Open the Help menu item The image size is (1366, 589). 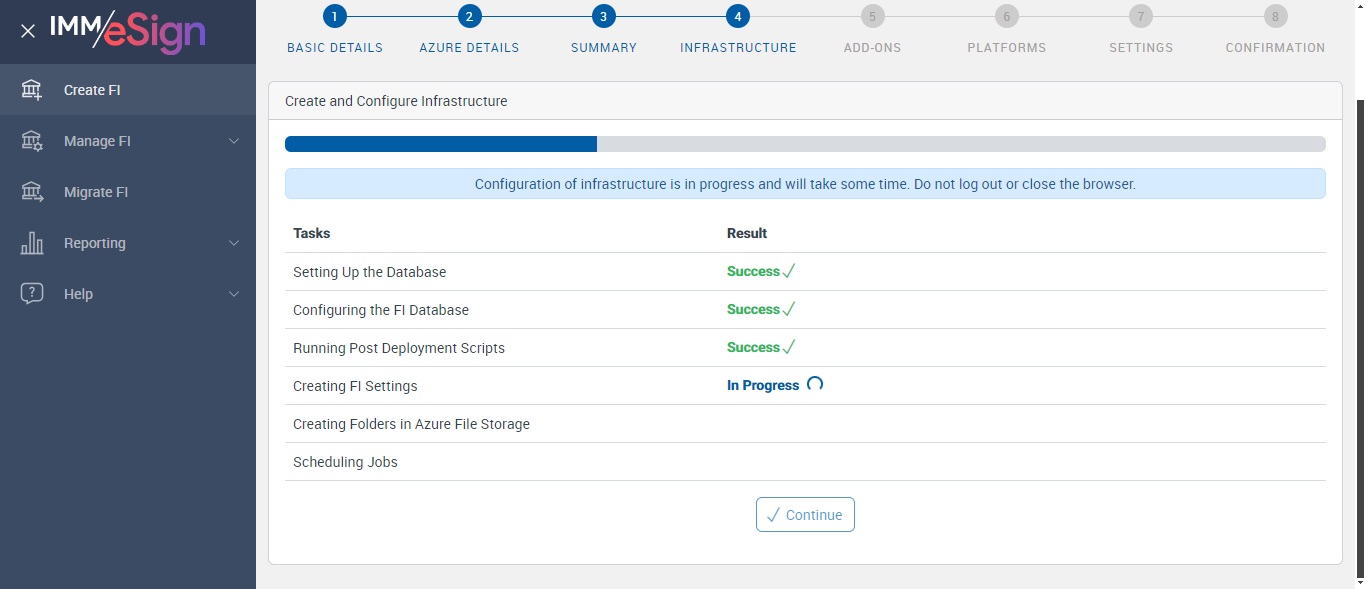128,294
